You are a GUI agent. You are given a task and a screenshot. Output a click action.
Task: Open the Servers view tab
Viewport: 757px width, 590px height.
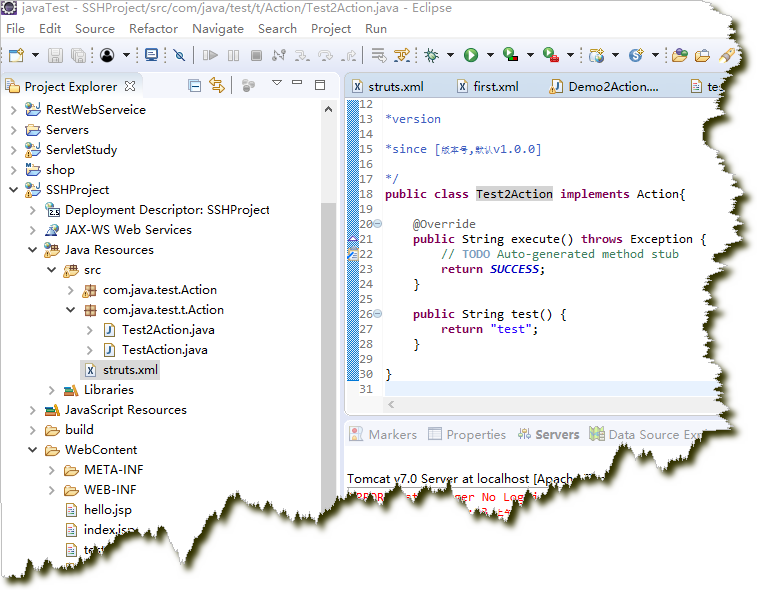tap(556, 435)
